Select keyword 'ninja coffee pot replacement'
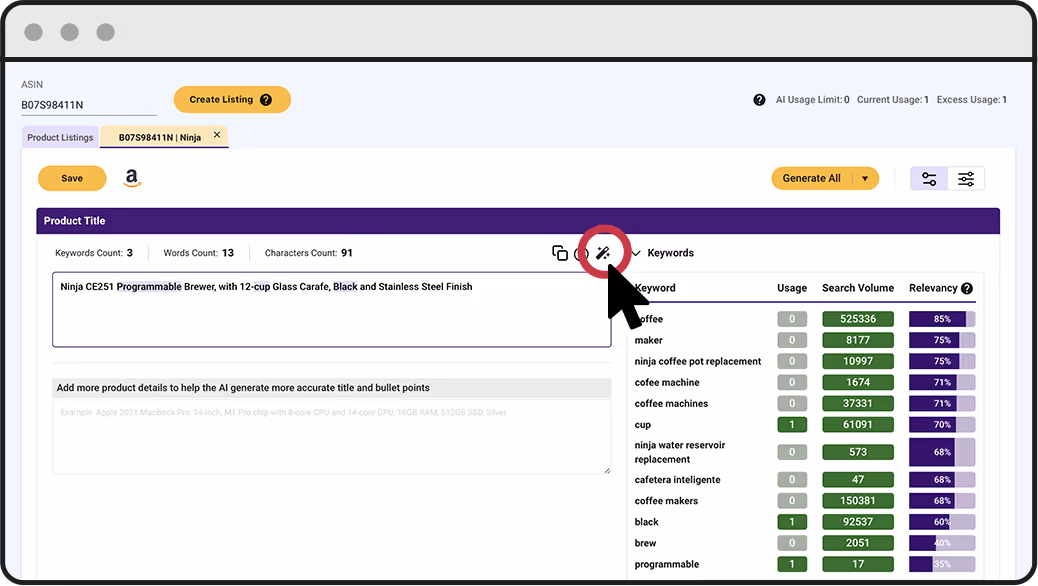This screenshot has width=1038, height=586. pyautogui.click(x=698, y=362)
